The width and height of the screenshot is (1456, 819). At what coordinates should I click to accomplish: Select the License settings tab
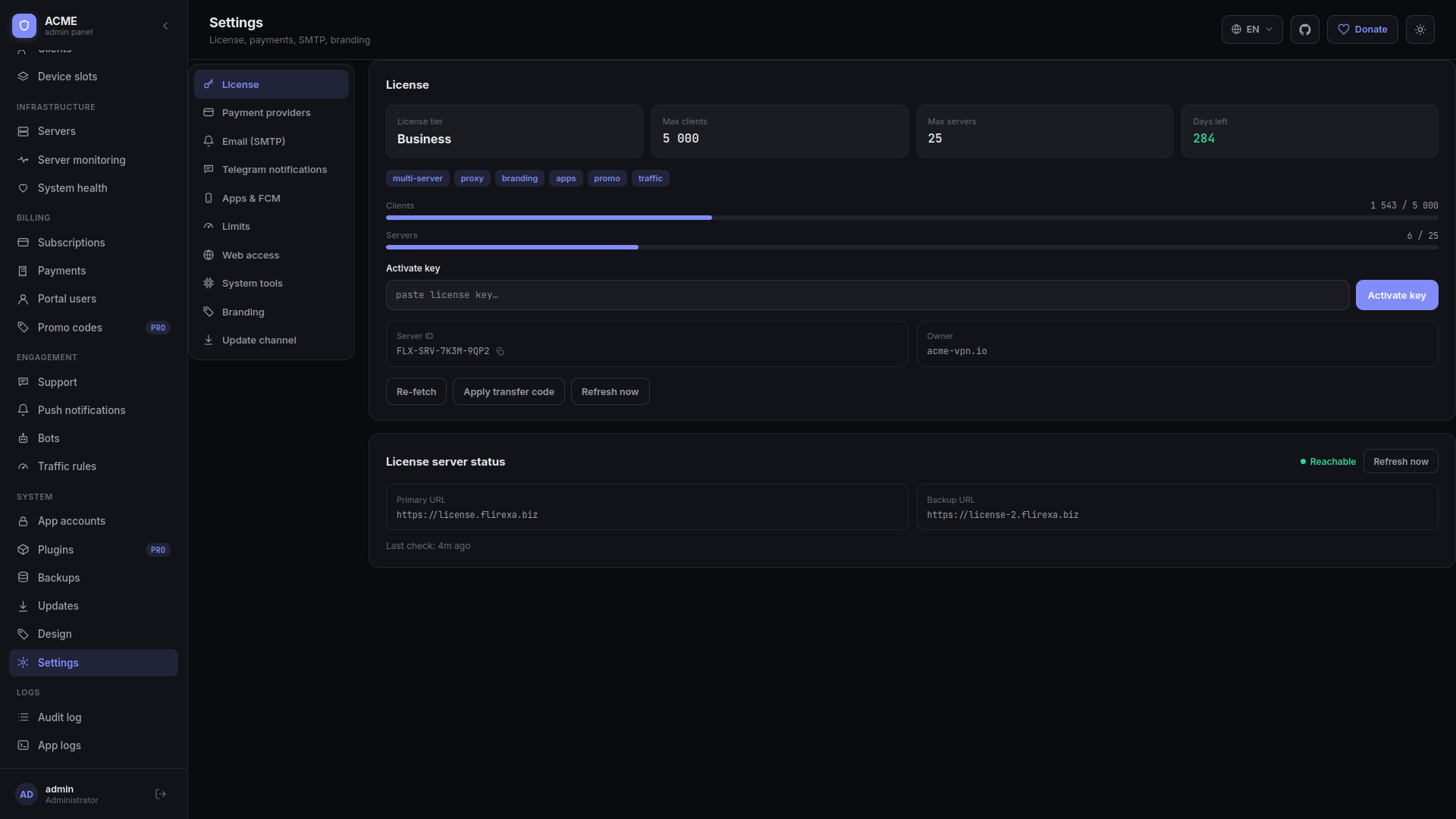pyautogui.click(x=271, y=84)
